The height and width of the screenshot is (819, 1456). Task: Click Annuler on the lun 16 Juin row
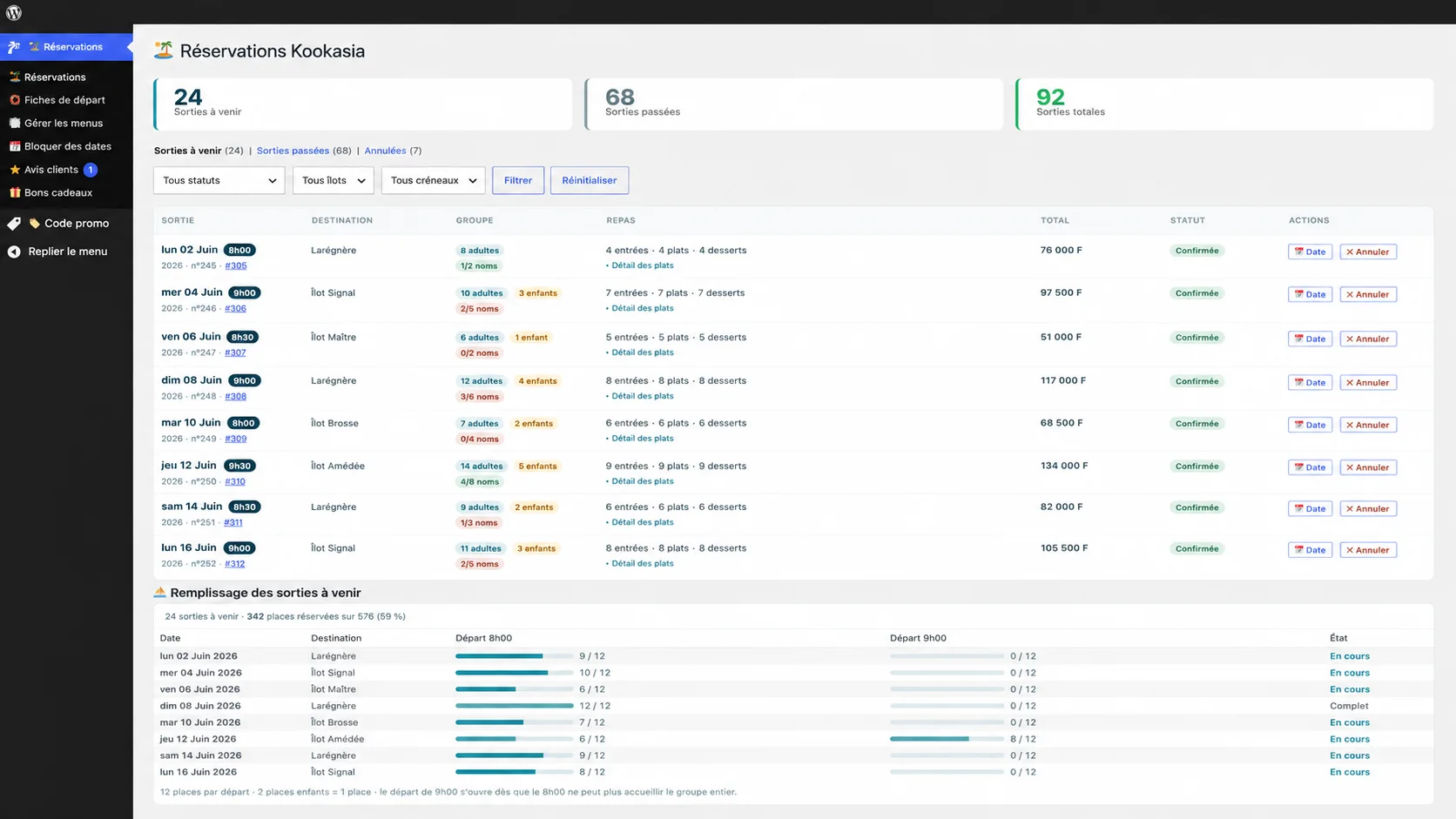pyautogui.click(x=1368, y=550)
